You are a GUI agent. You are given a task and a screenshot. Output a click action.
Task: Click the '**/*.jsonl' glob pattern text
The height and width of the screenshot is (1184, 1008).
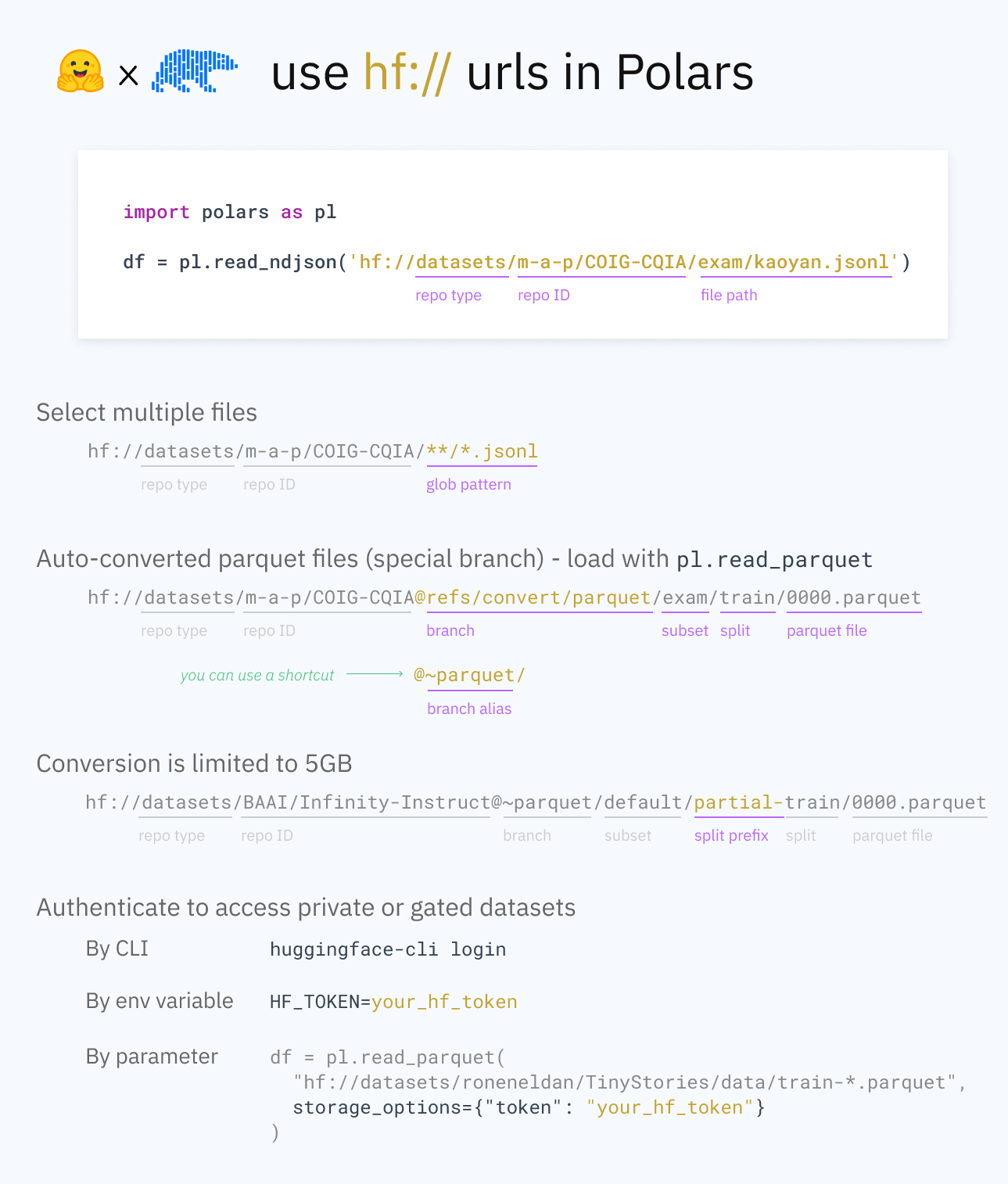(482, 451)
